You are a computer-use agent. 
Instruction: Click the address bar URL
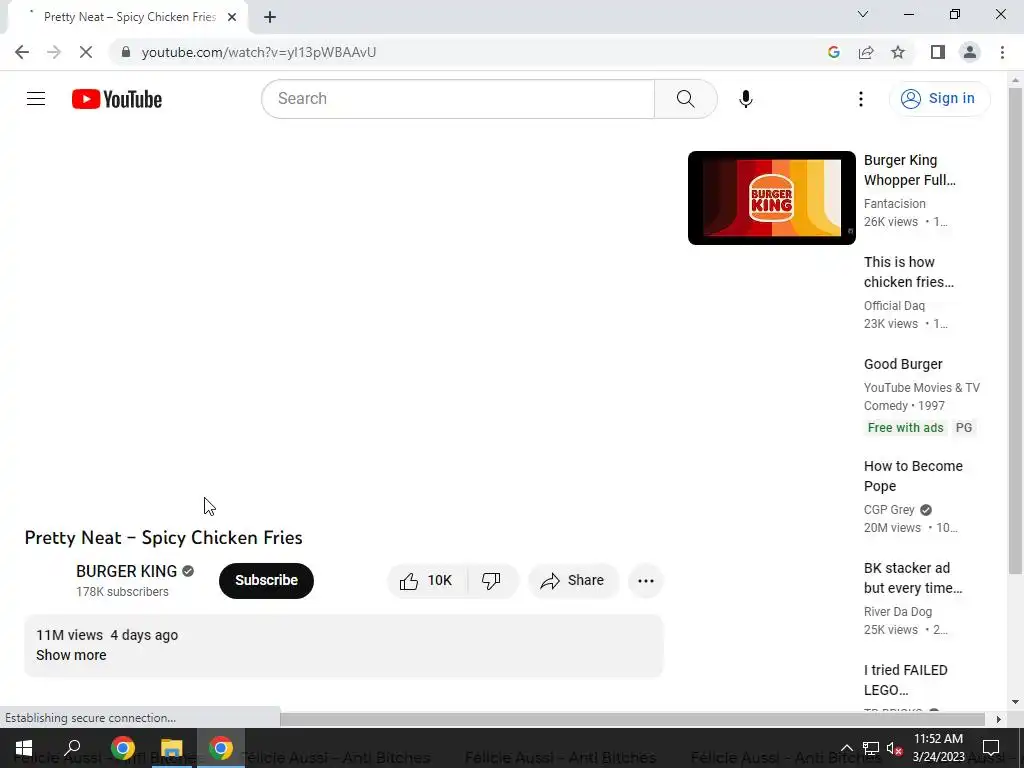[x=259, y=52]
